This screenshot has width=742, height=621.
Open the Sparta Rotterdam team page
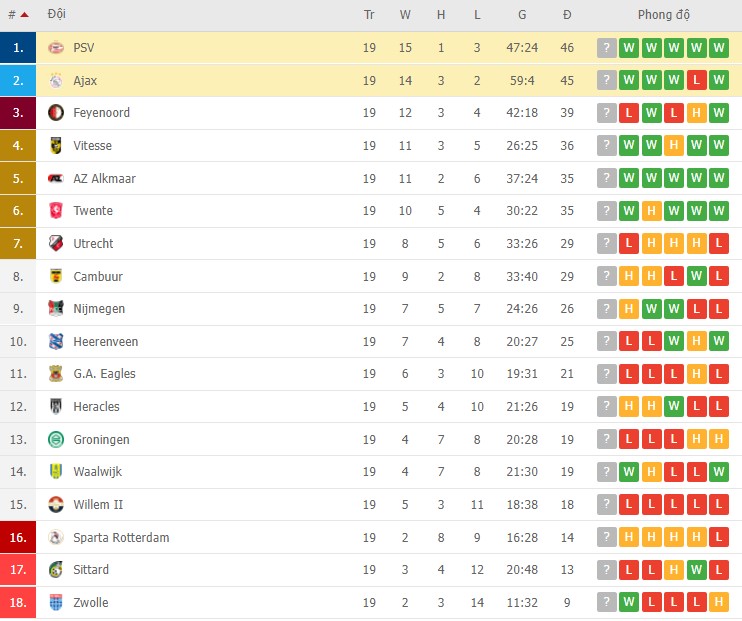tap(121, 538)
